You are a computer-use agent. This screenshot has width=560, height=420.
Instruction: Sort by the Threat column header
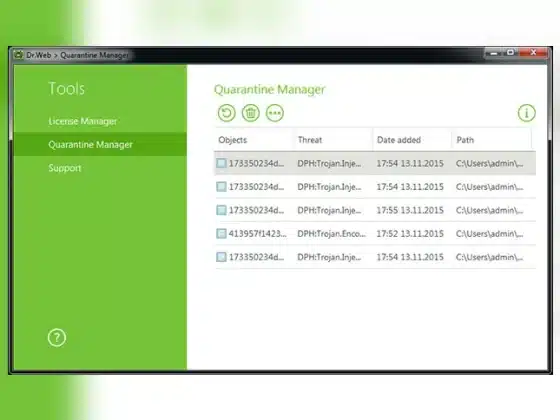tap(310, 140)
